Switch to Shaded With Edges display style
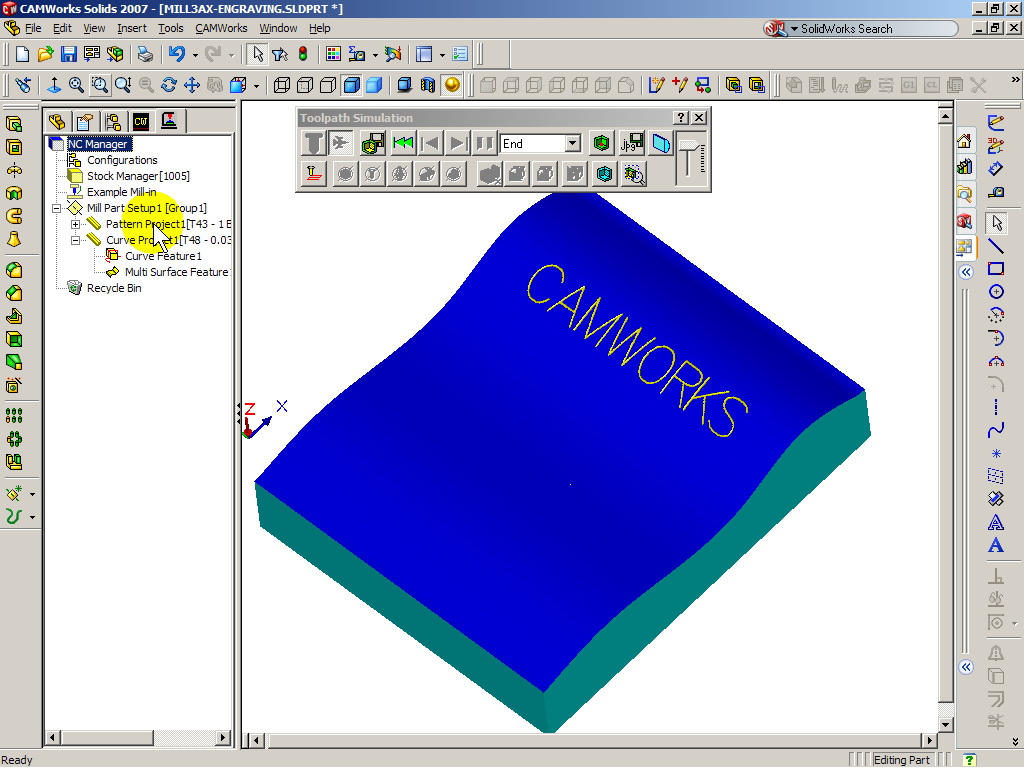This screenshot has height=768, width=1024. [x=351, y=85]
